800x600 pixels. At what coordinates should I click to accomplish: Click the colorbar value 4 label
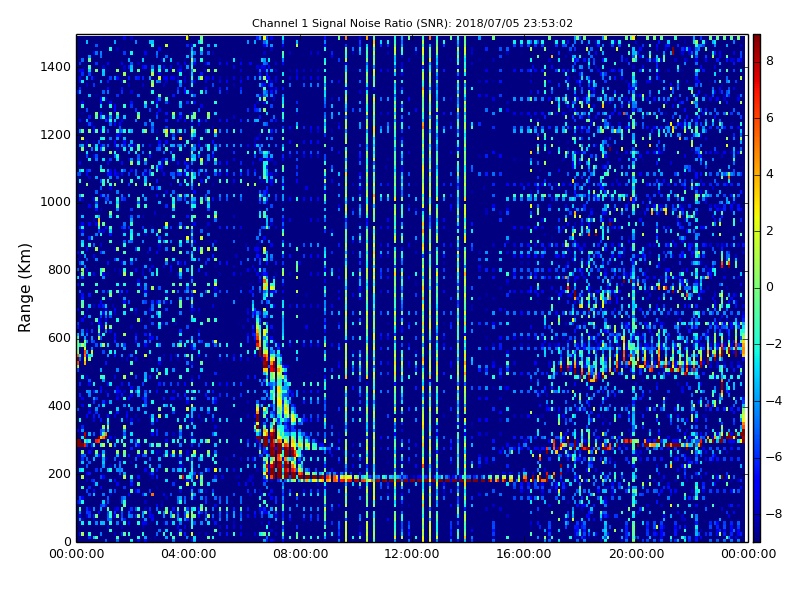(x=770, y=174)
